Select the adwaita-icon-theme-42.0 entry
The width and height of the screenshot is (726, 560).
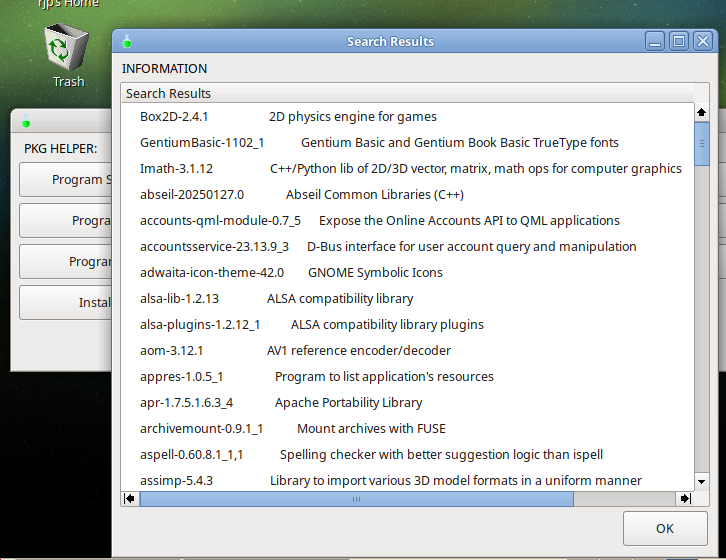coord(211,272)
